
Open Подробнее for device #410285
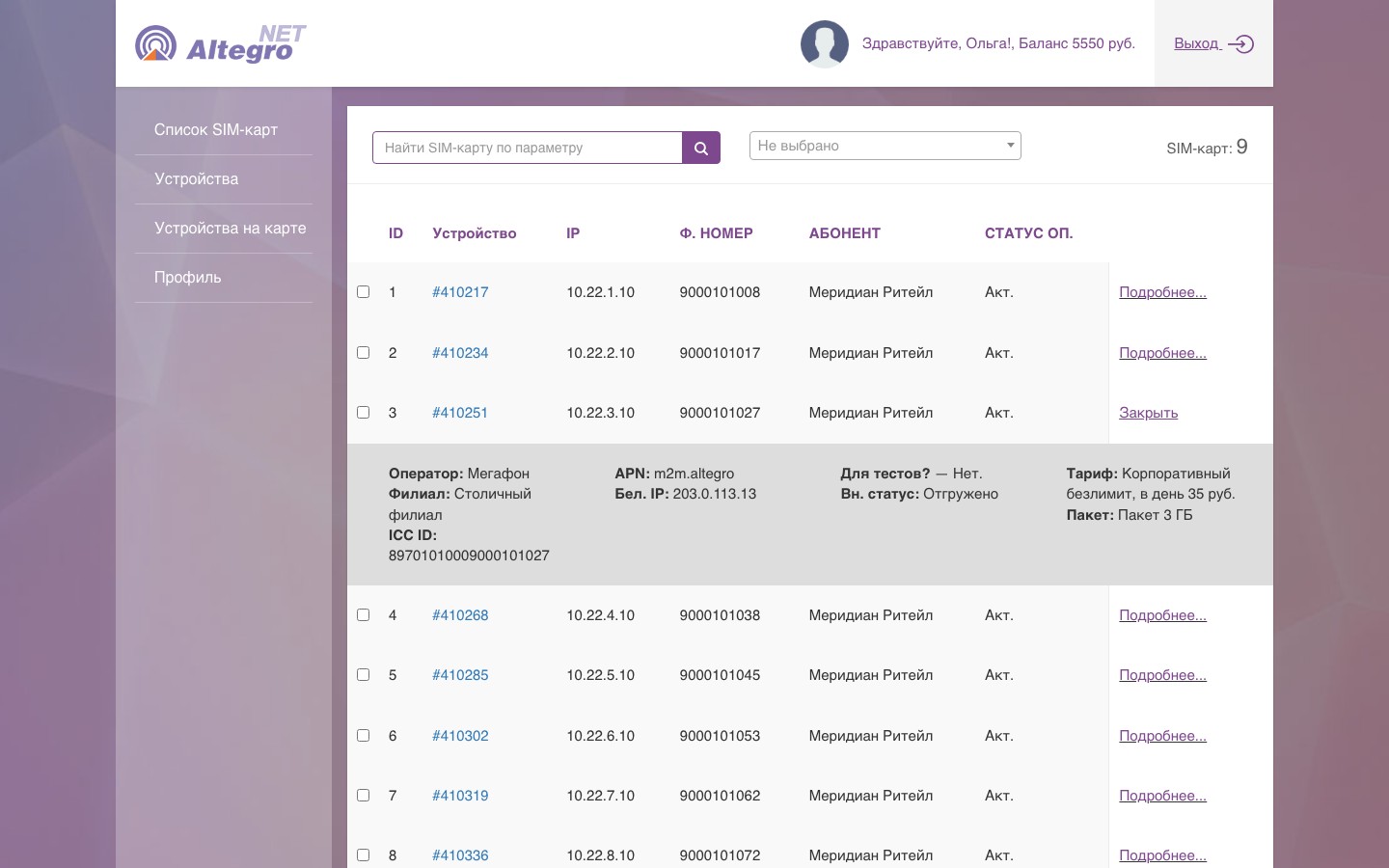pyautogui.click(x=1162, y=675)
